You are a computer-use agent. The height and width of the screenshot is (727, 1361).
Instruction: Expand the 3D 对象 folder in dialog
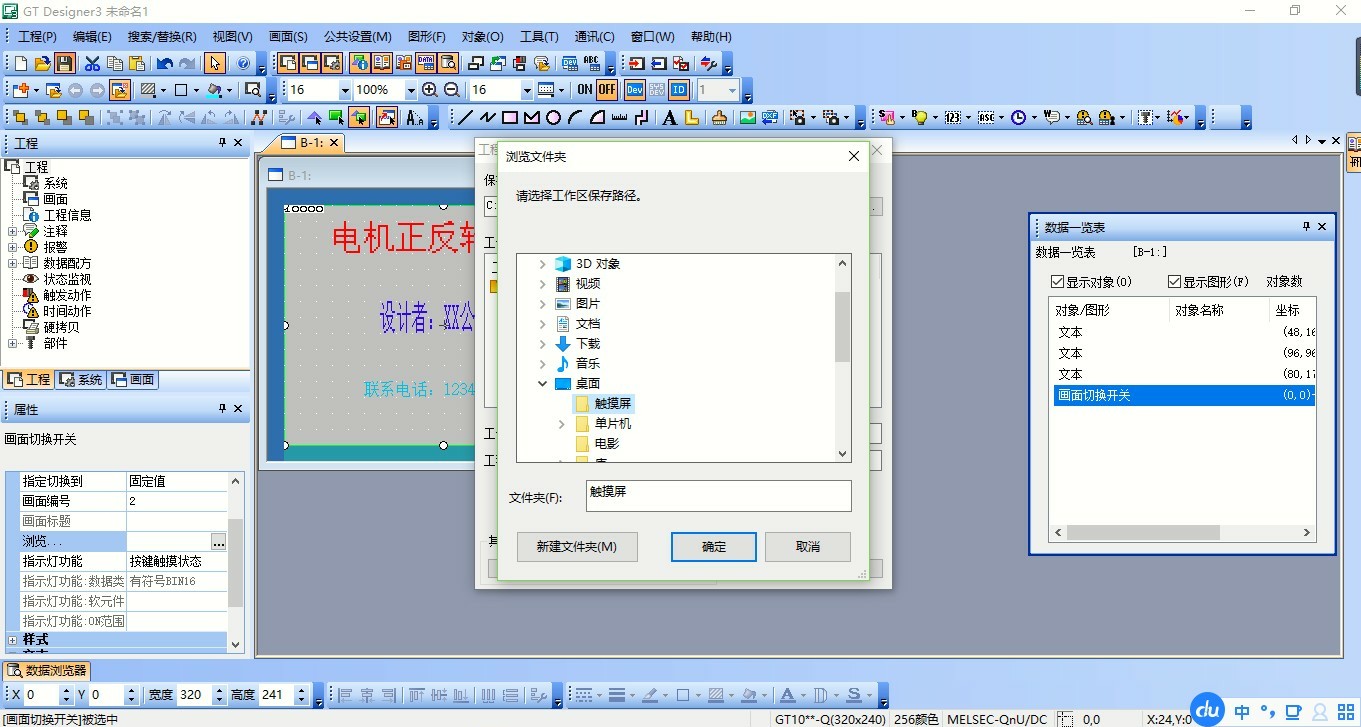(x=543, y=264)
